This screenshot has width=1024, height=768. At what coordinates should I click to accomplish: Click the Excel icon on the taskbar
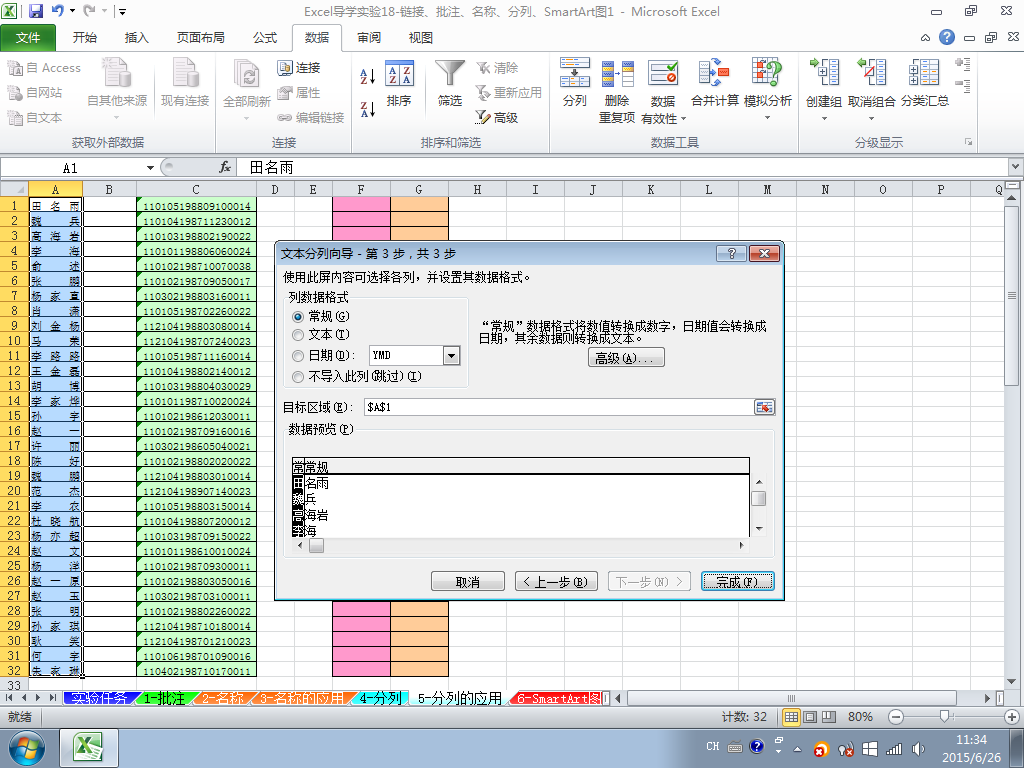point(89,748)
